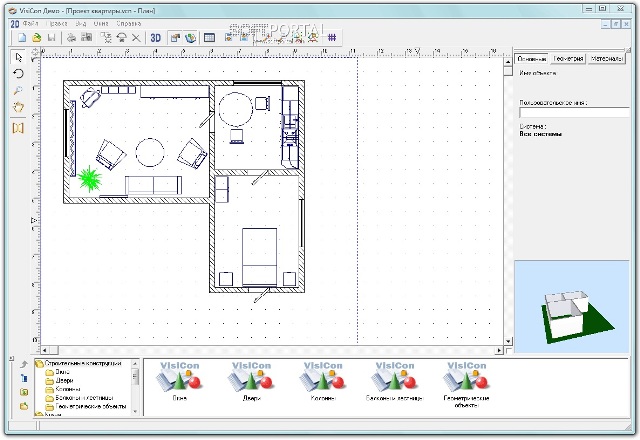Select the Окна folder in library tree
640x440 pixels.
pos(61,371)
